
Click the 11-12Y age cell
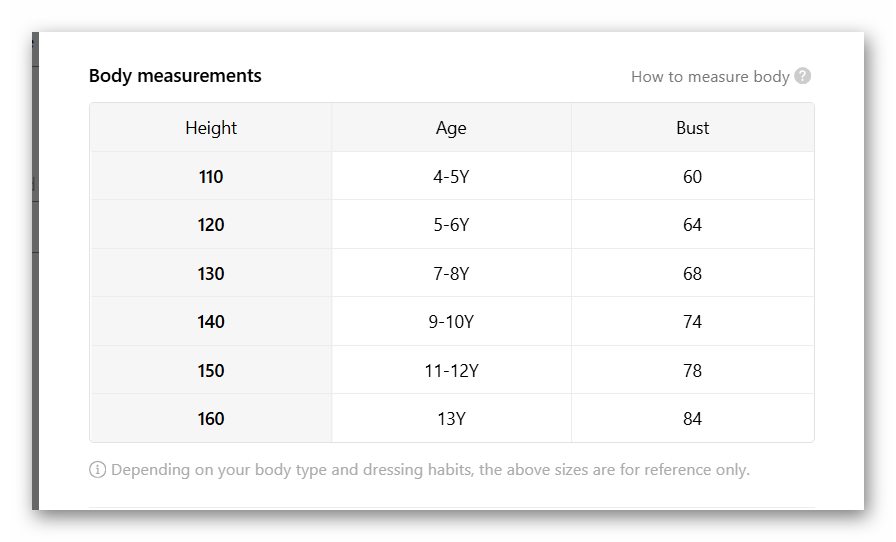point(451,371)
